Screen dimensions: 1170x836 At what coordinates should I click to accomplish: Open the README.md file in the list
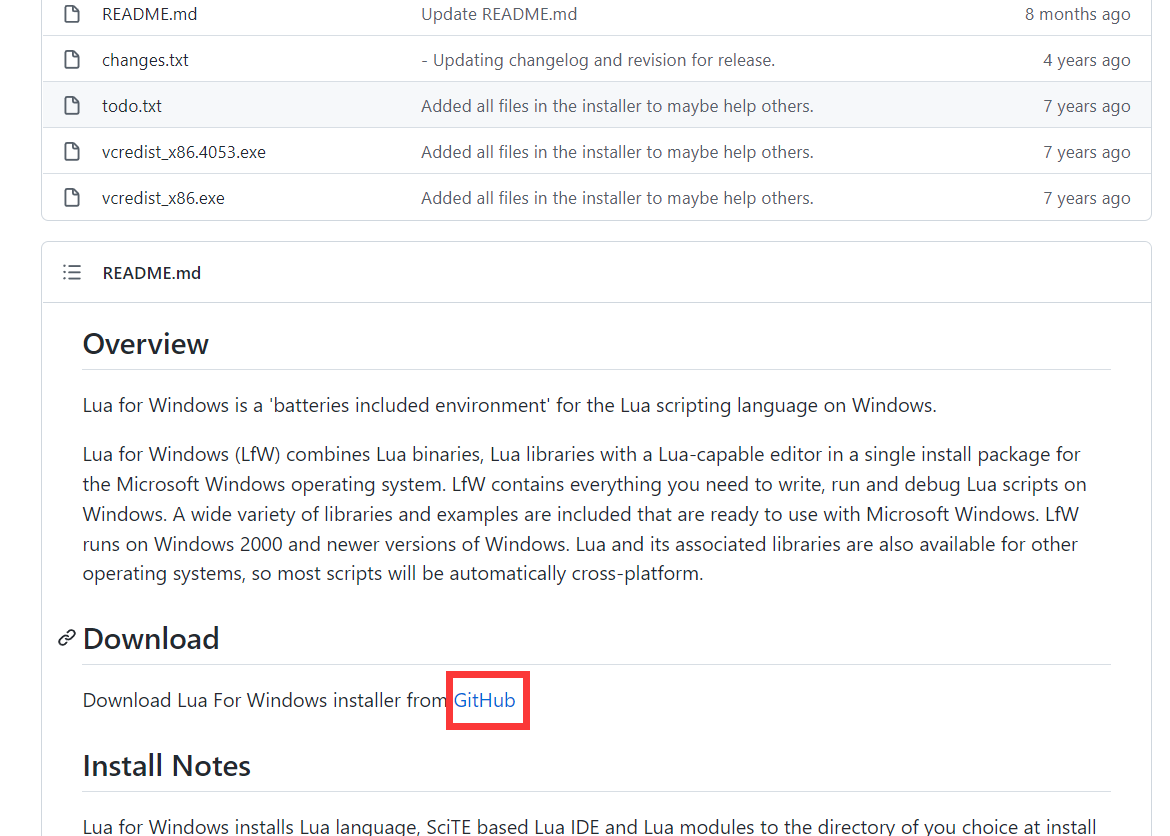click(x=150, y=14)
